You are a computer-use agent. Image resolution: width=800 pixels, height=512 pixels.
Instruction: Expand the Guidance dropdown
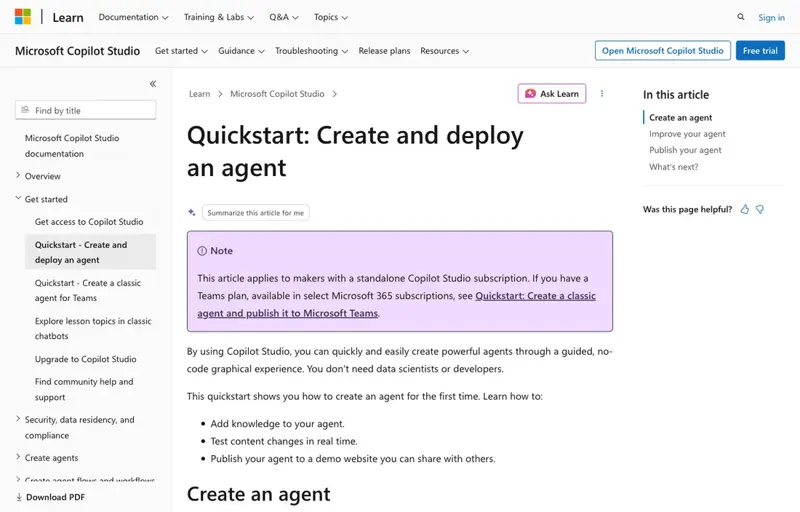(x=241, y=51)
